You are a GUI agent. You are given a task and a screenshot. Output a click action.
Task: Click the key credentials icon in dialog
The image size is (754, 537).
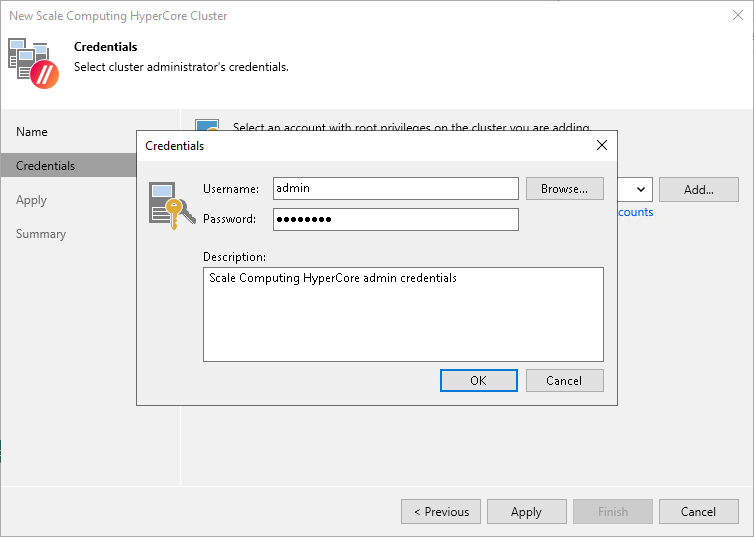[166, 204]
